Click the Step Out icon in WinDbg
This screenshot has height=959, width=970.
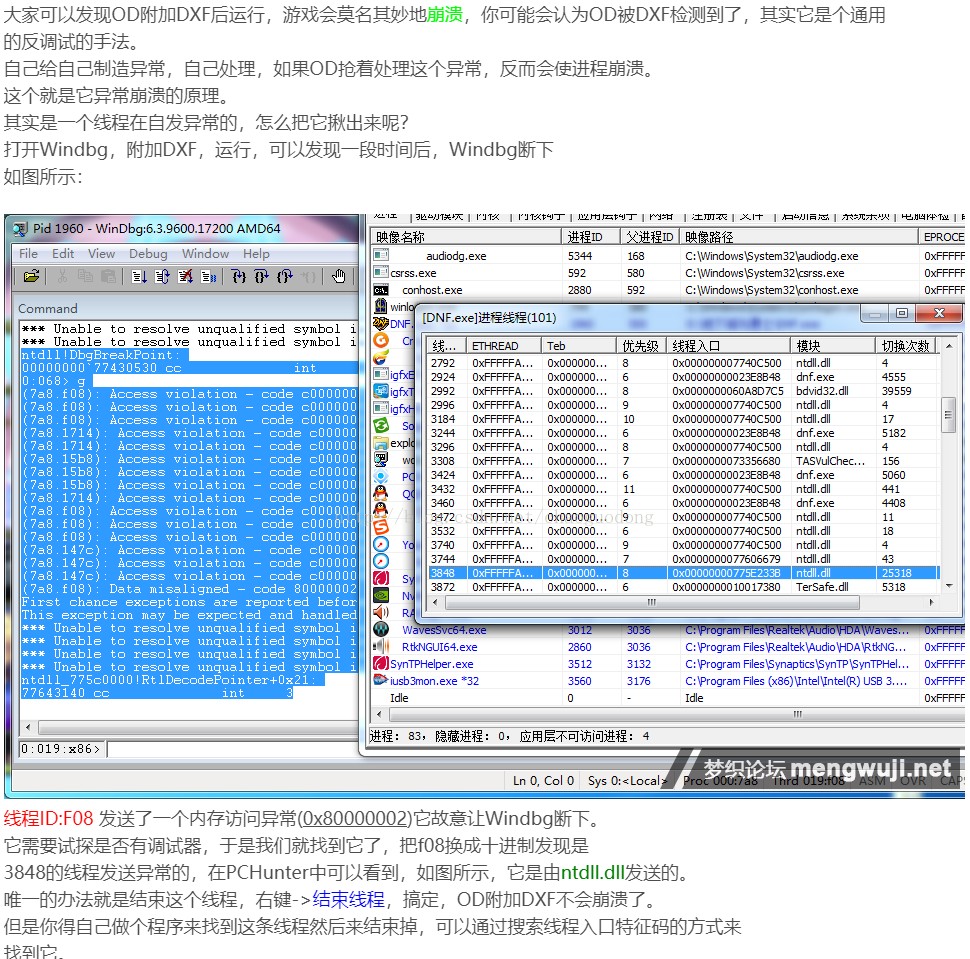(x=285, y=277)
